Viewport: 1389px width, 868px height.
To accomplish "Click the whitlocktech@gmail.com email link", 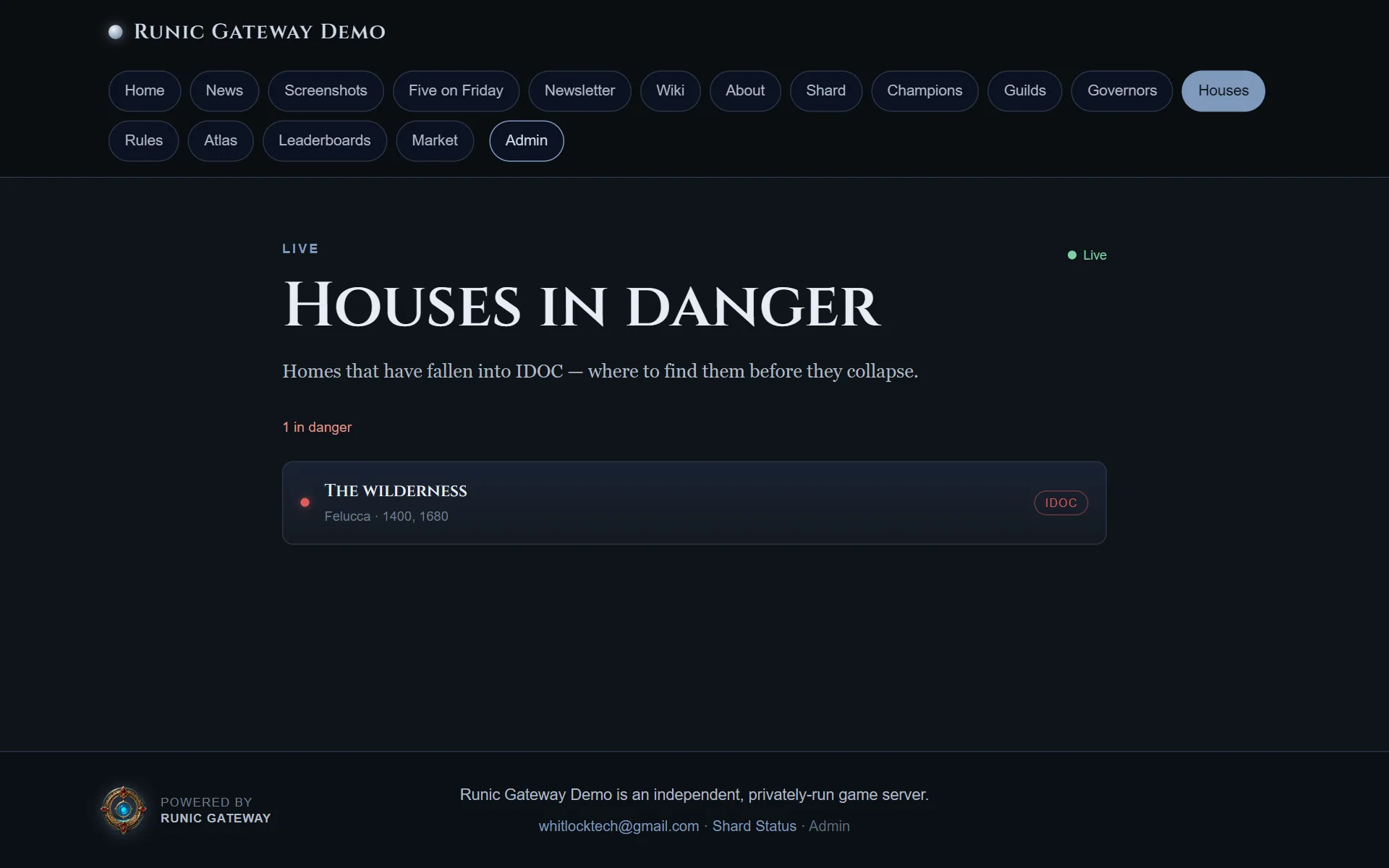I will click(619, 826).
